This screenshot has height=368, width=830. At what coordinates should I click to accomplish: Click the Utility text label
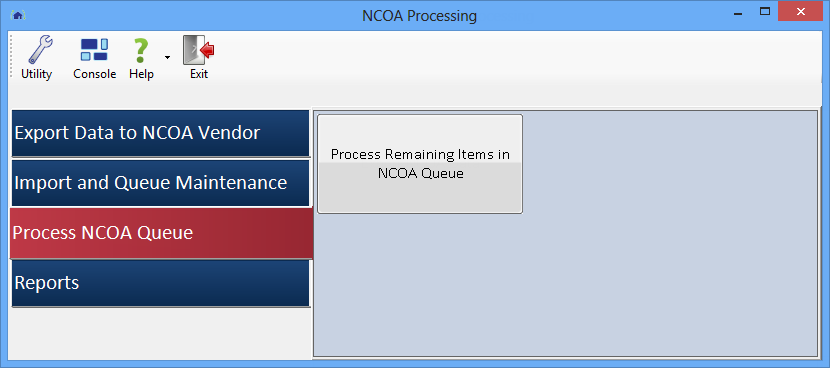tap(37, 74)
